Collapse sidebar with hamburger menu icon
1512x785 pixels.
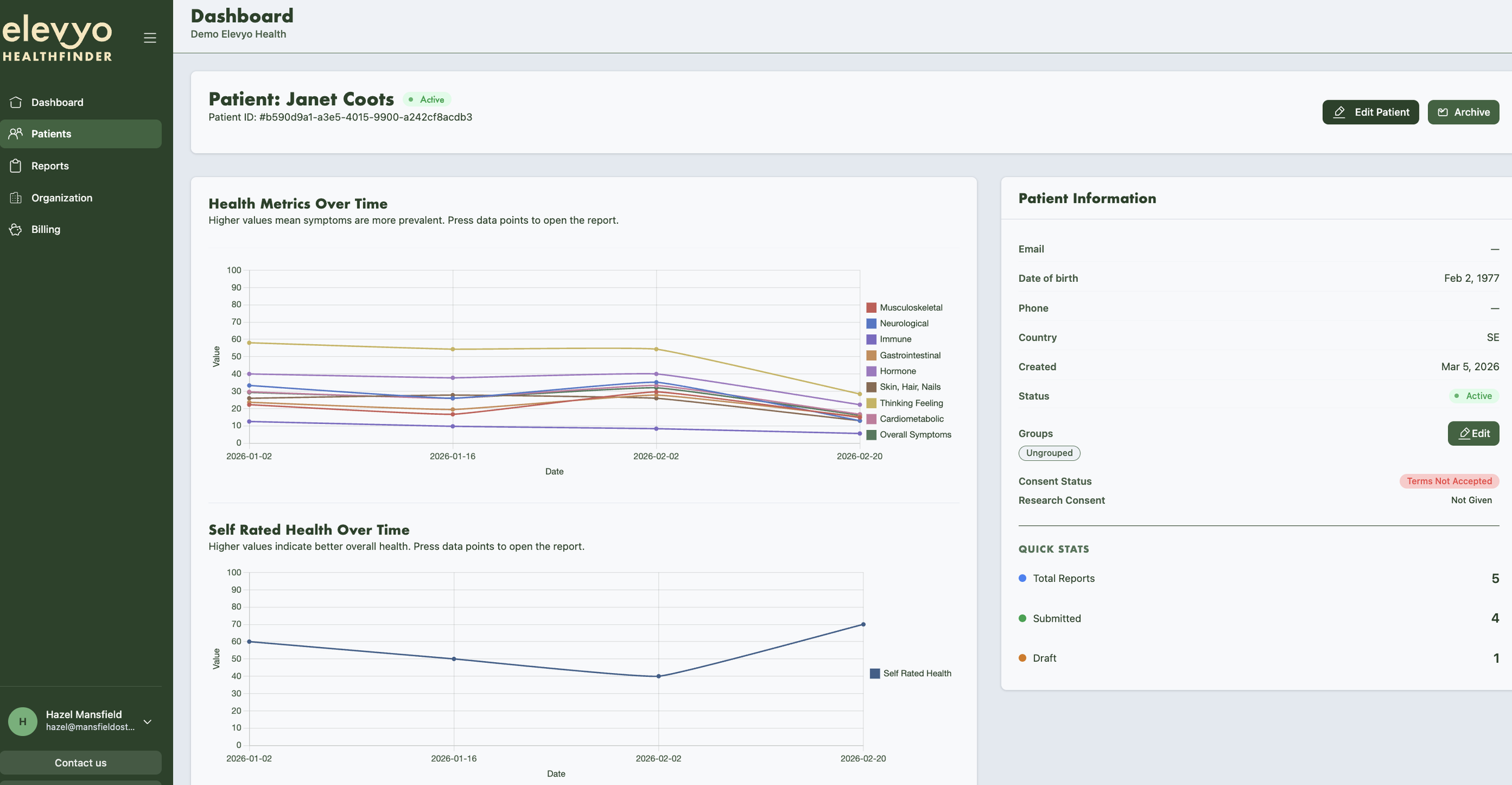[150, 37]
